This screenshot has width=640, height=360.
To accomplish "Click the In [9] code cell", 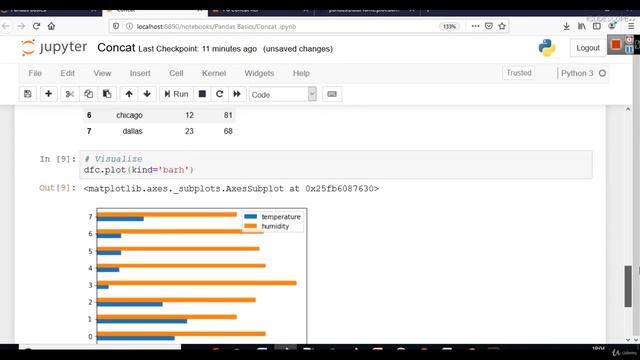I will tap(336, 164).
